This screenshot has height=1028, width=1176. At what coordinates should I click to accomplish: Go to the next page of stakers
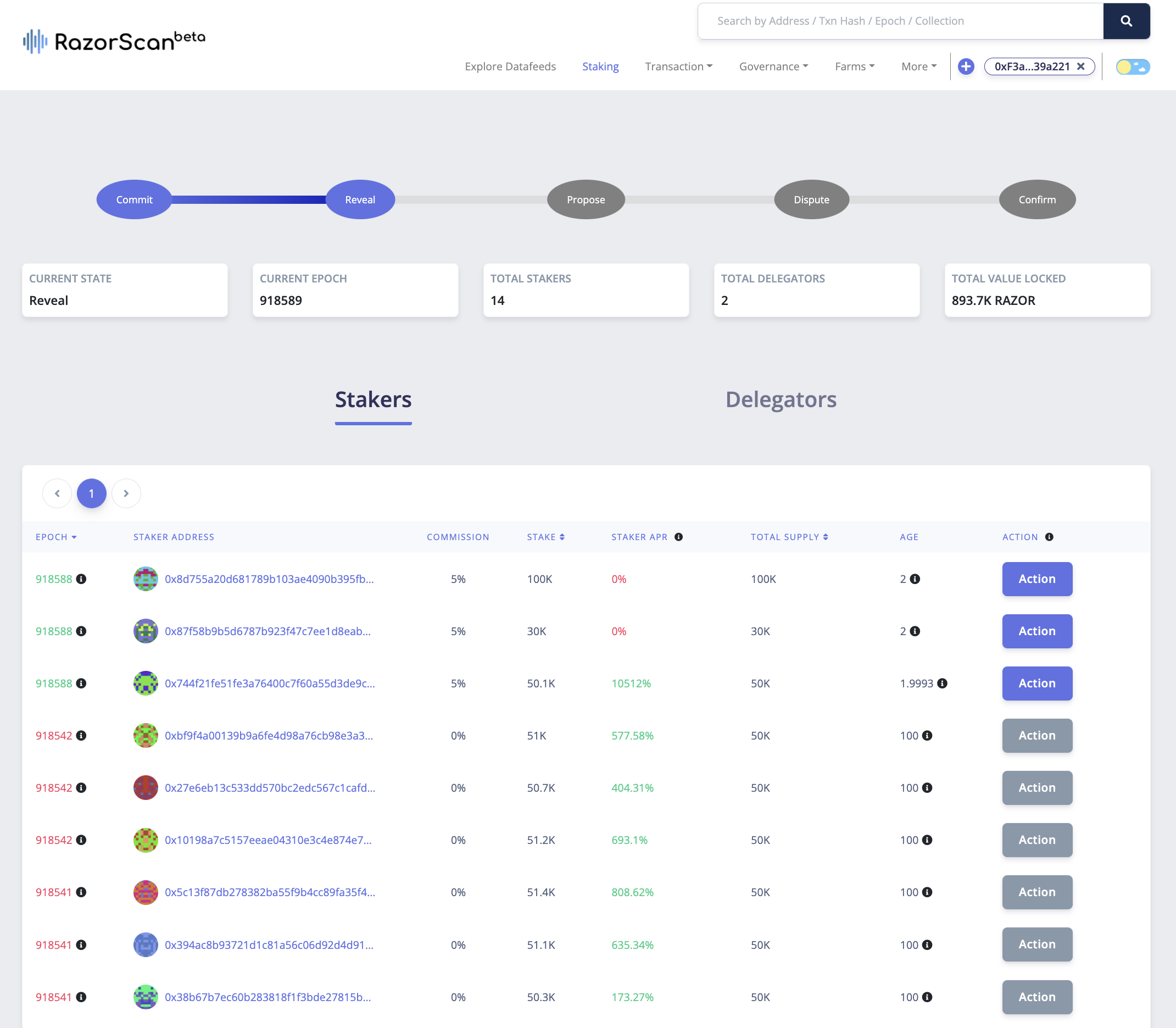pyautogui.click(x=126, y=493)
